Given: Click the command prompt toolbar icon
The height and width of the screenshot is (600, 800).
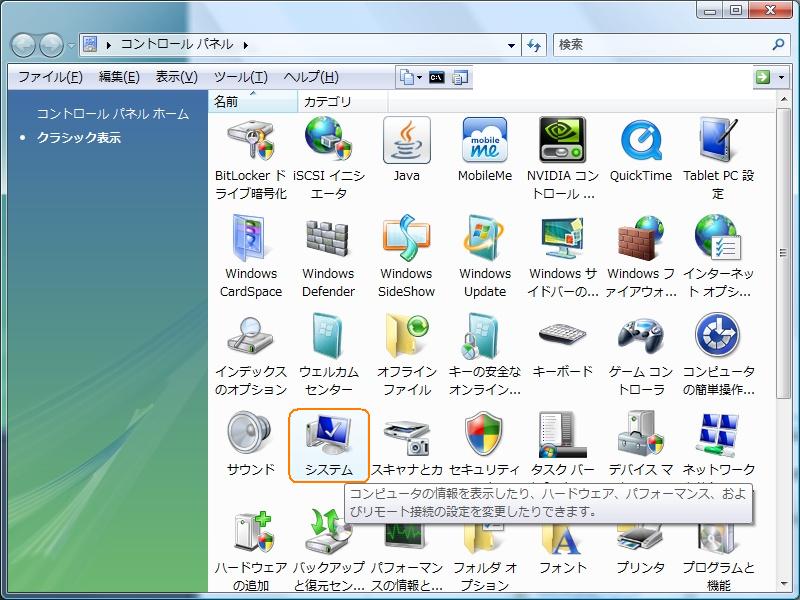Looking at the screenshot, I should point(436,78).
